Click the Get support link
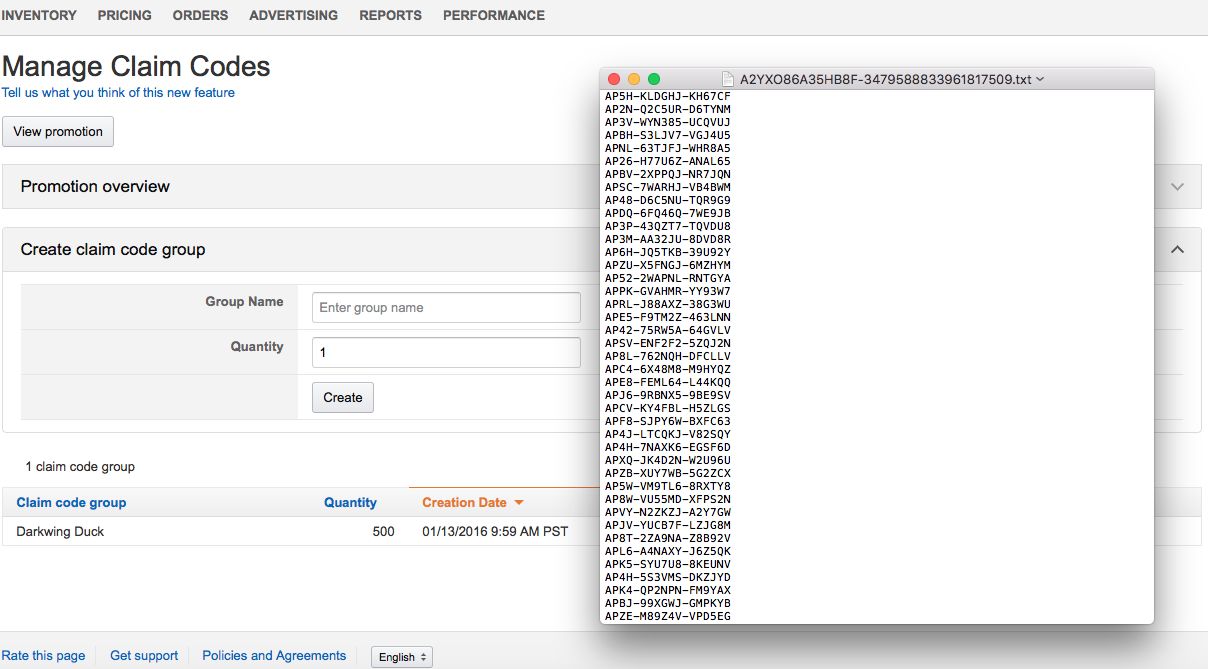Viewport: 1208px width, 669px height. click(144, 656)
